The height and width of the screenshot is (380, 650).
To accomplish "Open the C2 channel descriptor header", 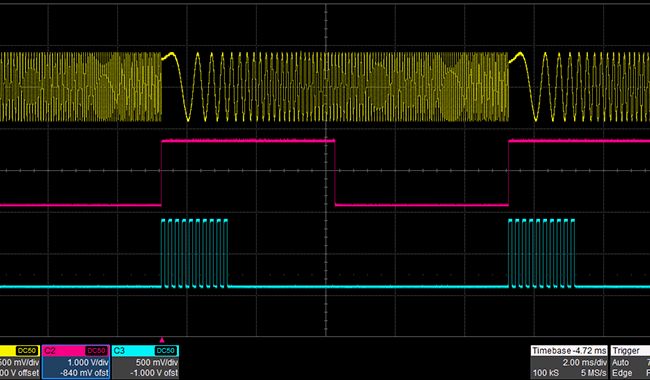I will [76, 351].
